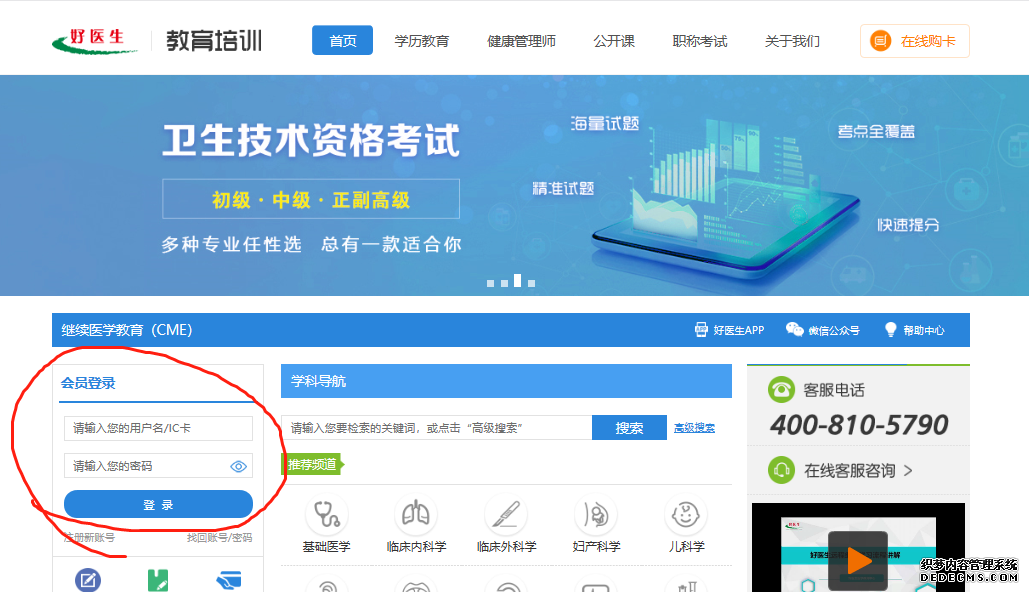The image size is (1029, 592).
Task: Open 关于我们 menu item
Action: point(792,41)
